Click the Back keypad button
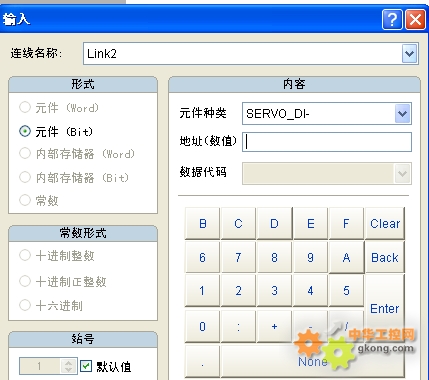429x380 pixels. (x=385, y=257)
